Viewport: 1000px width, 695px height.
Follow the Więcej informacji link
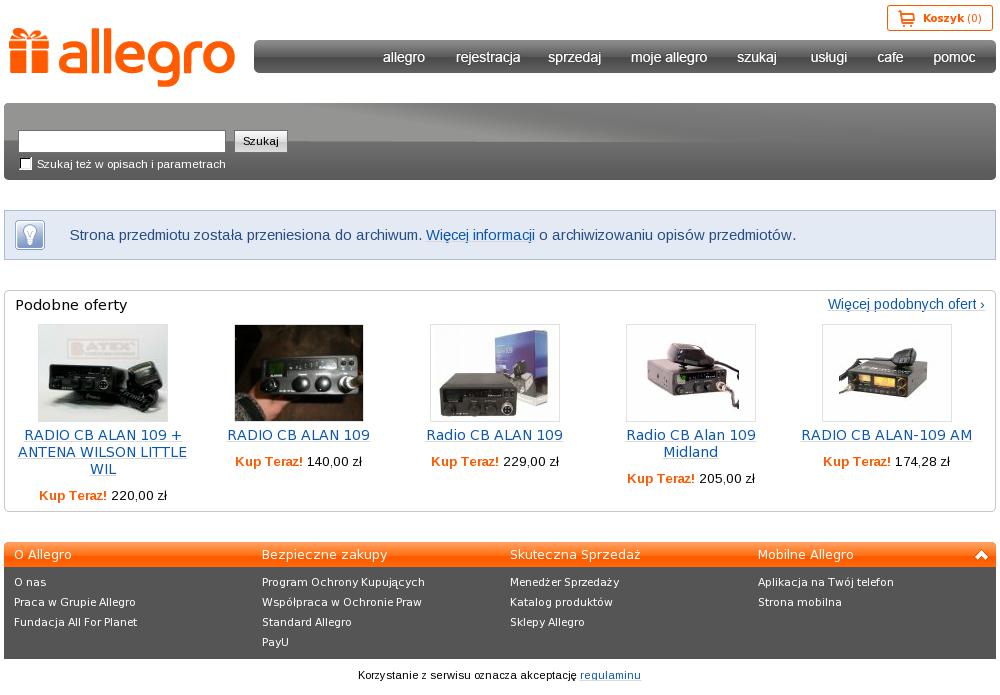pyautogui.click(x=480, y=235)
